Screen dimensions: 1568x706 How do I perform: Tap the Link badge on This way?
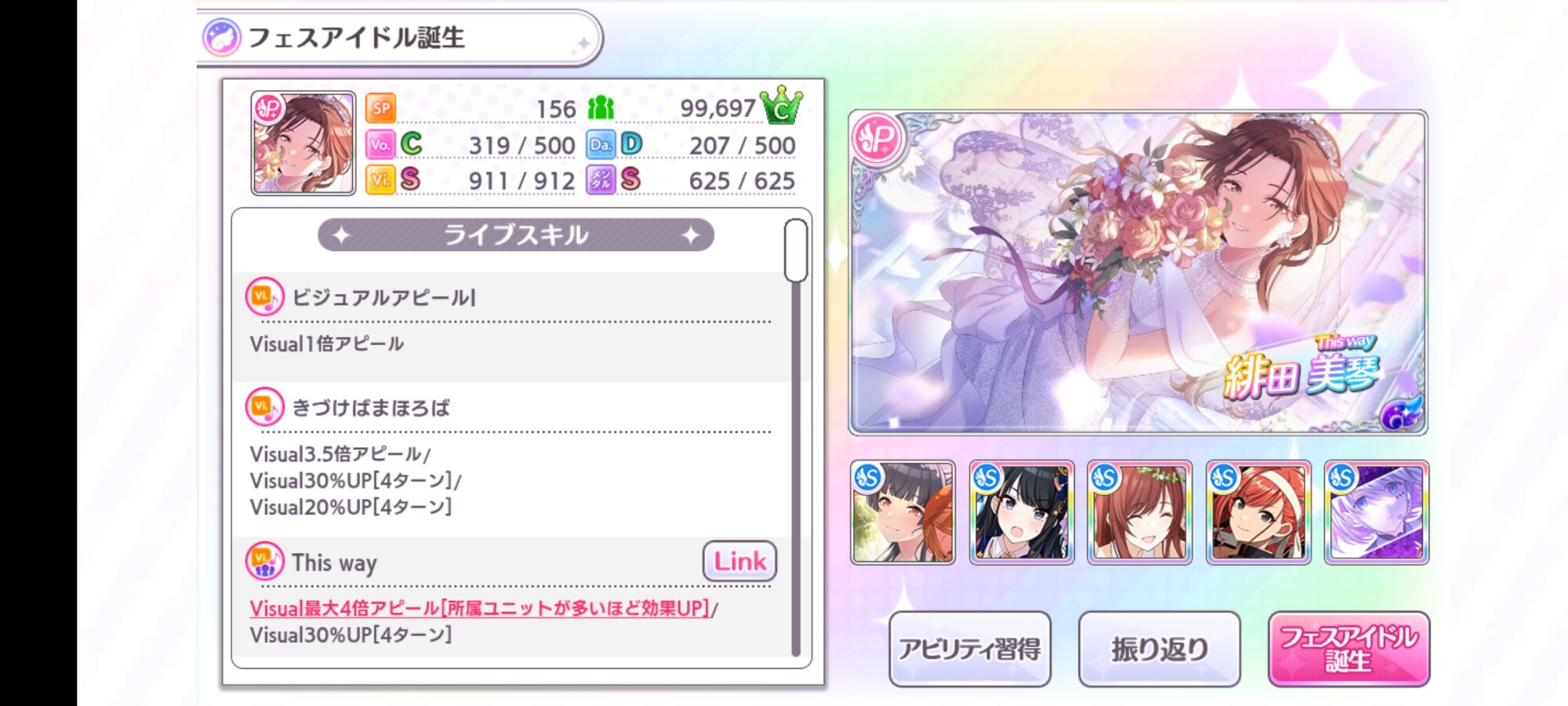click(x=739, y=561)
